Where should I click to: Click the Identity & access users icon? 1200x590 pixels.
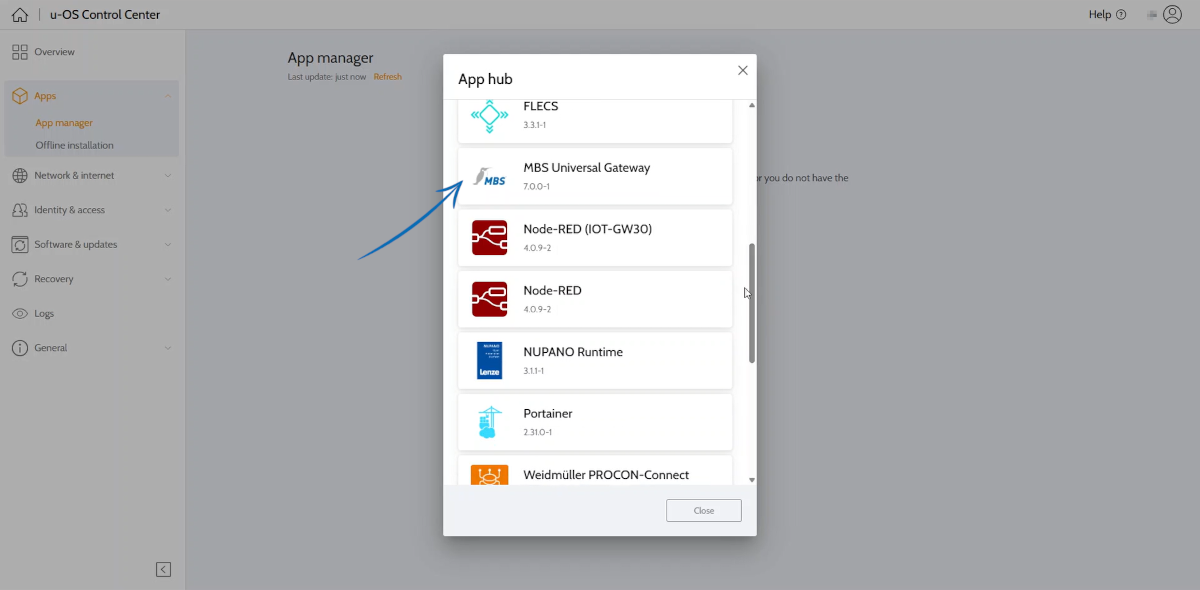point(20,210)
